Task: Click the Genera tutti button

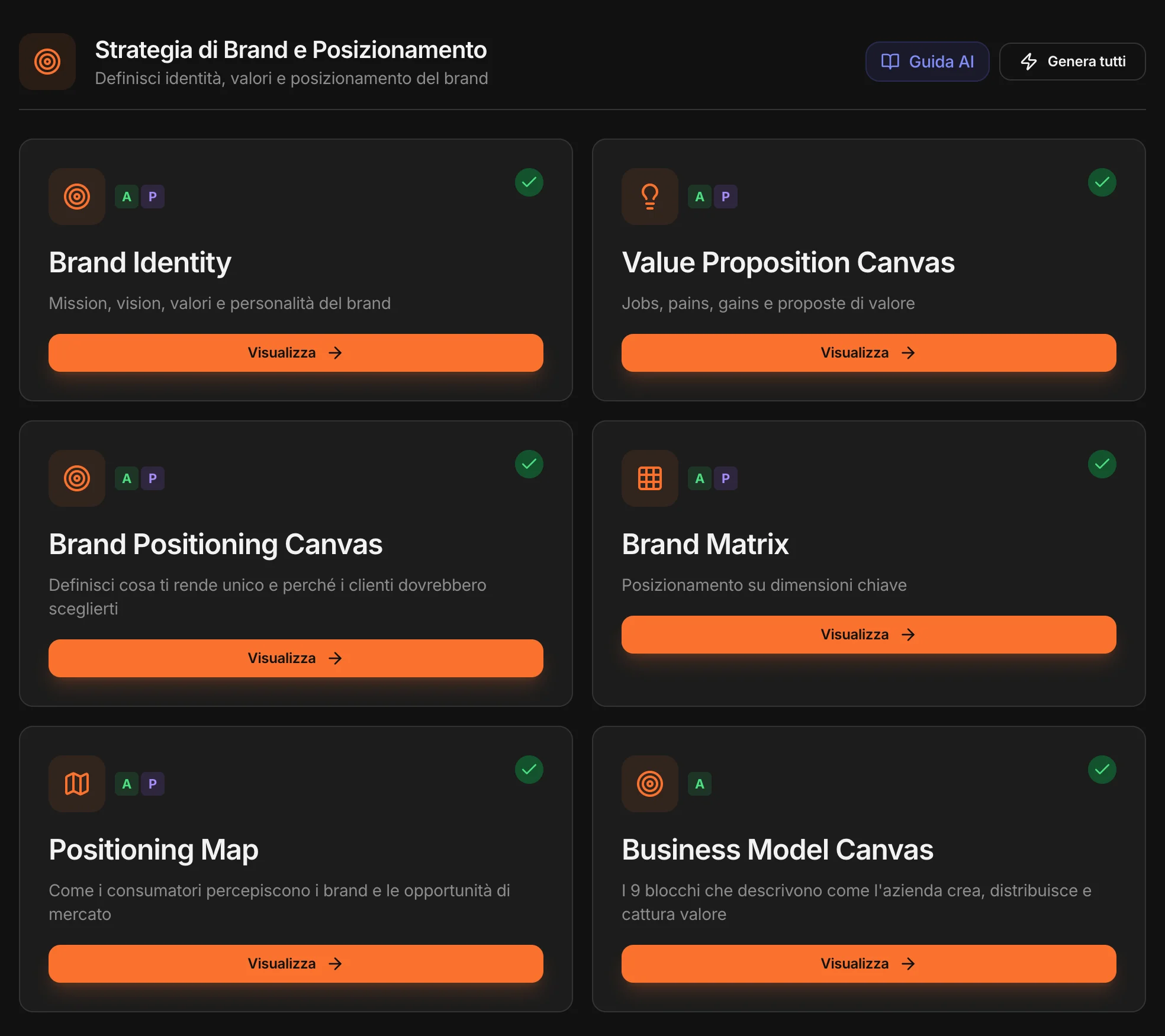Action: 1072,62
